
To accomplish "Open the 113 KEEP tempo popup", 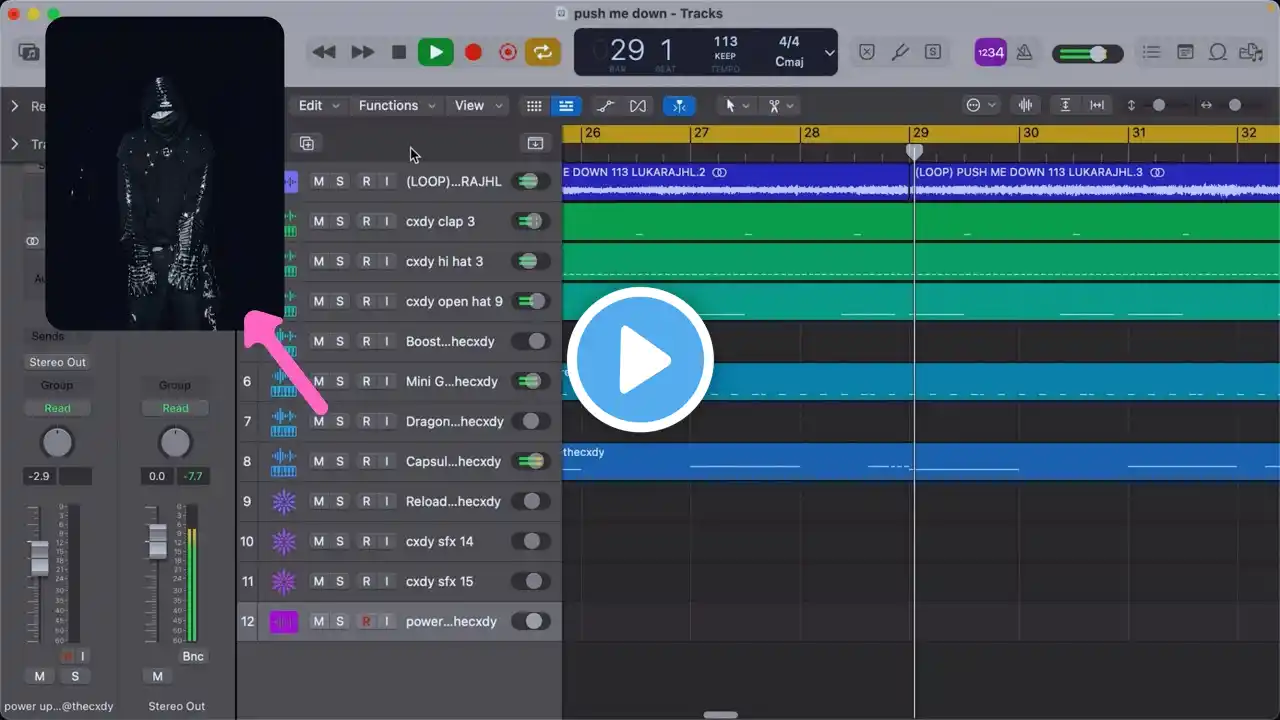I will 725,50.
